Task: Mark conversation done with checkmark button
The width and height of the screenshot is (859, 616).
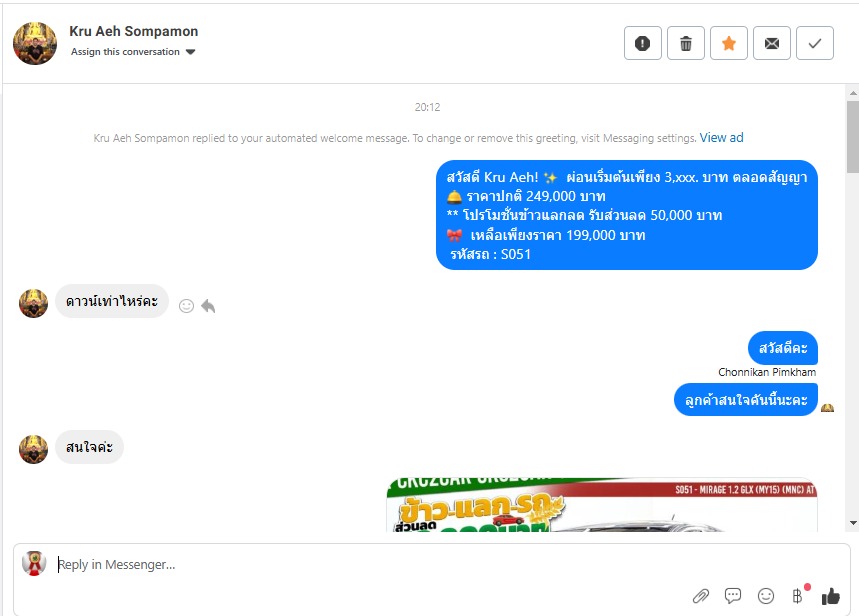Action: tap(815, 43)
